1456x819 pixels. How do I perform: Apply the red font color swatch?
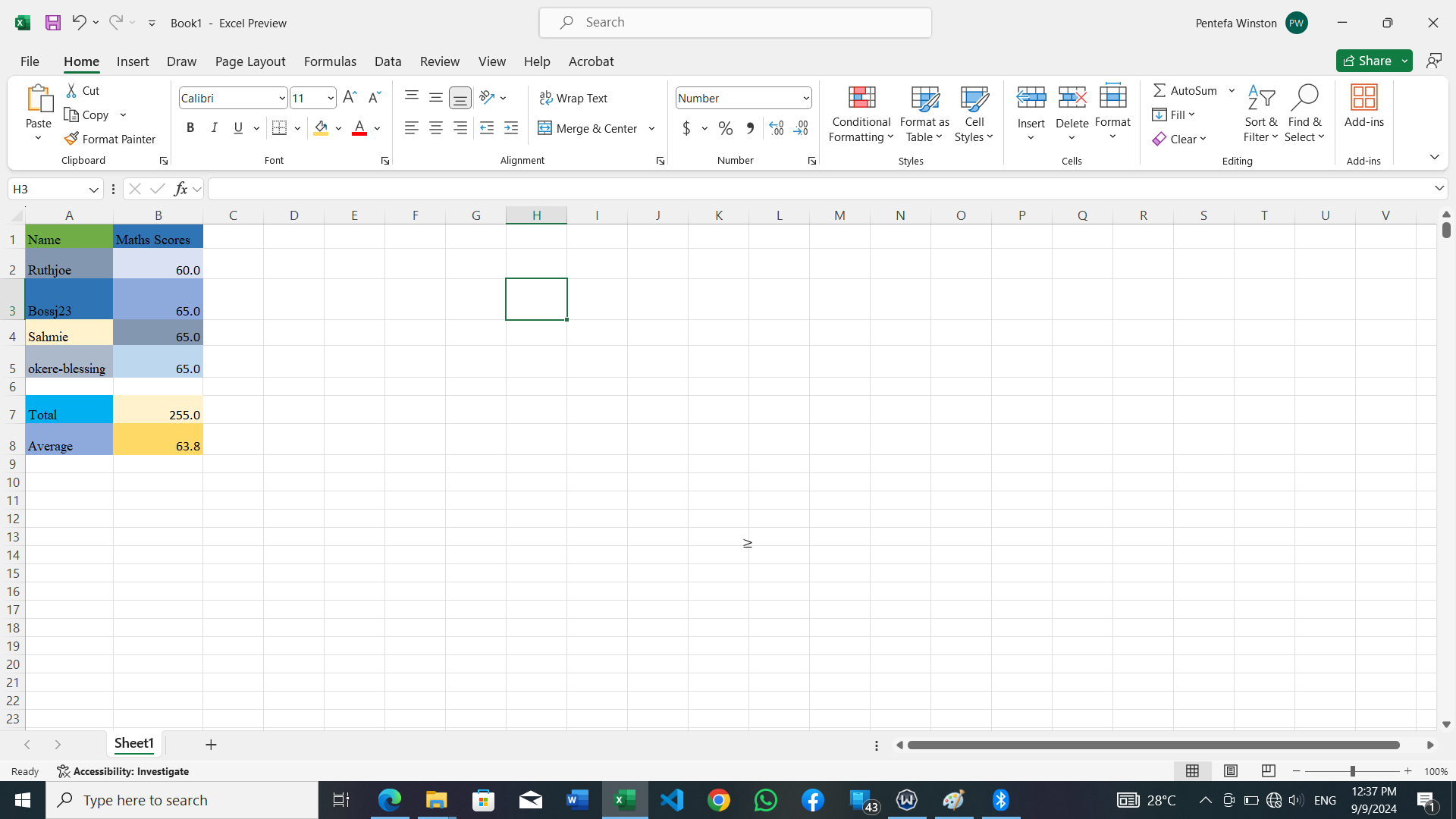pos(359,128)
